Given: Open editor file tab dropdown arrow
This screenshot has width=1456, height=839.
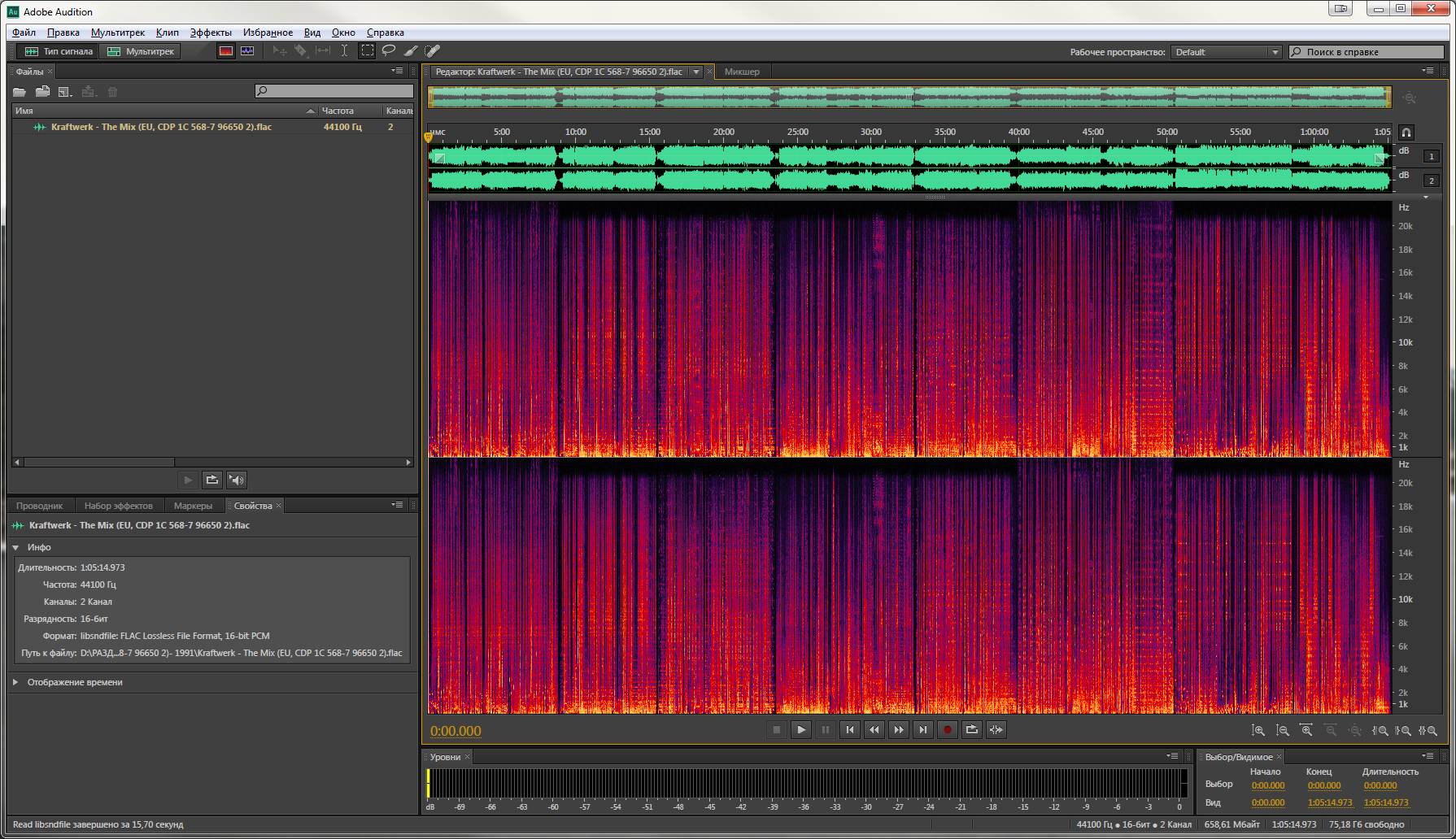Looking at the screenshot, I should (696, 72).
